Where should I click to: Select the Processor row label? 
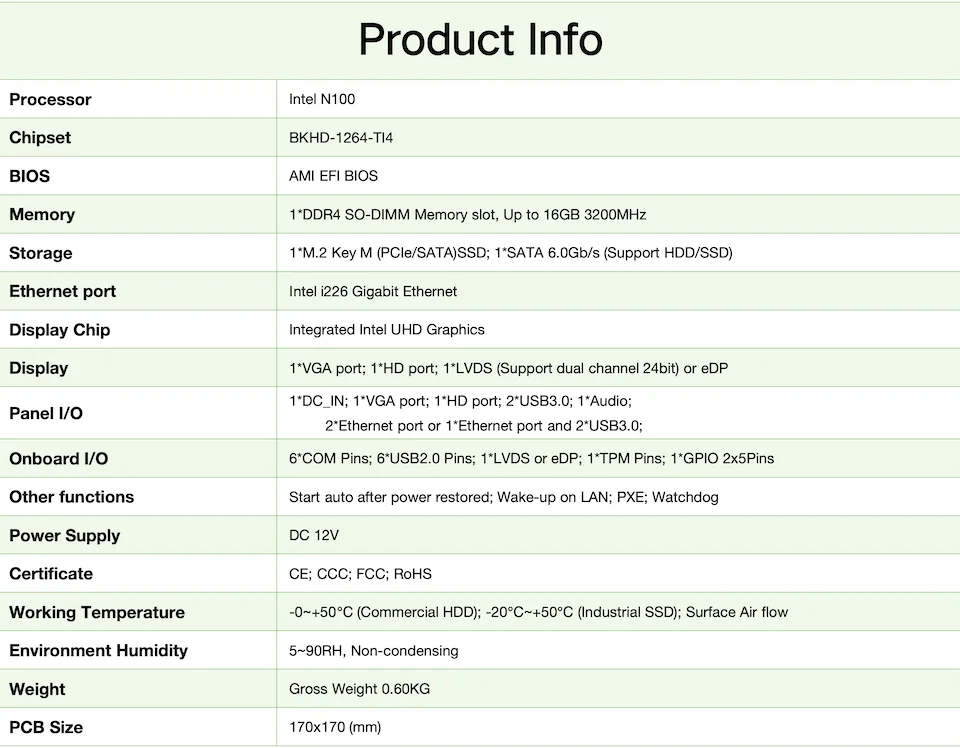coord(50,99)
